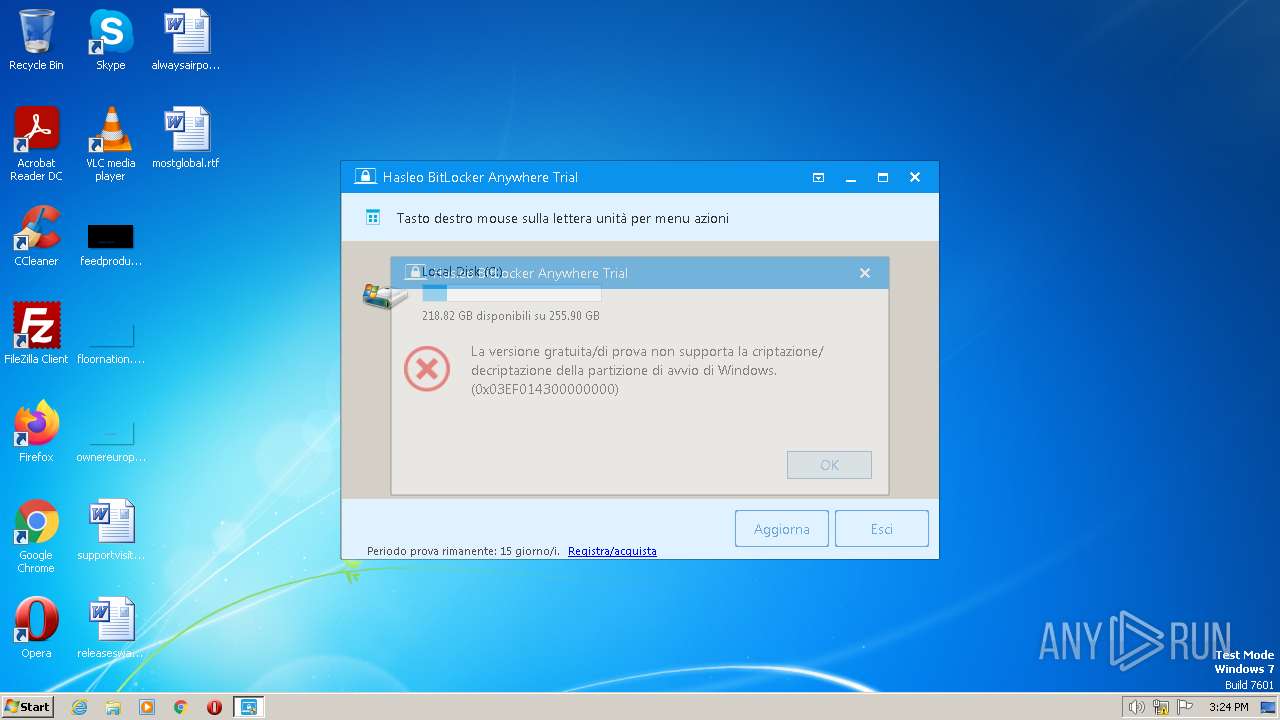Click the Show desktop button
The height and width of the screenshot is (720, 1280).
[x=1269, y=707]
